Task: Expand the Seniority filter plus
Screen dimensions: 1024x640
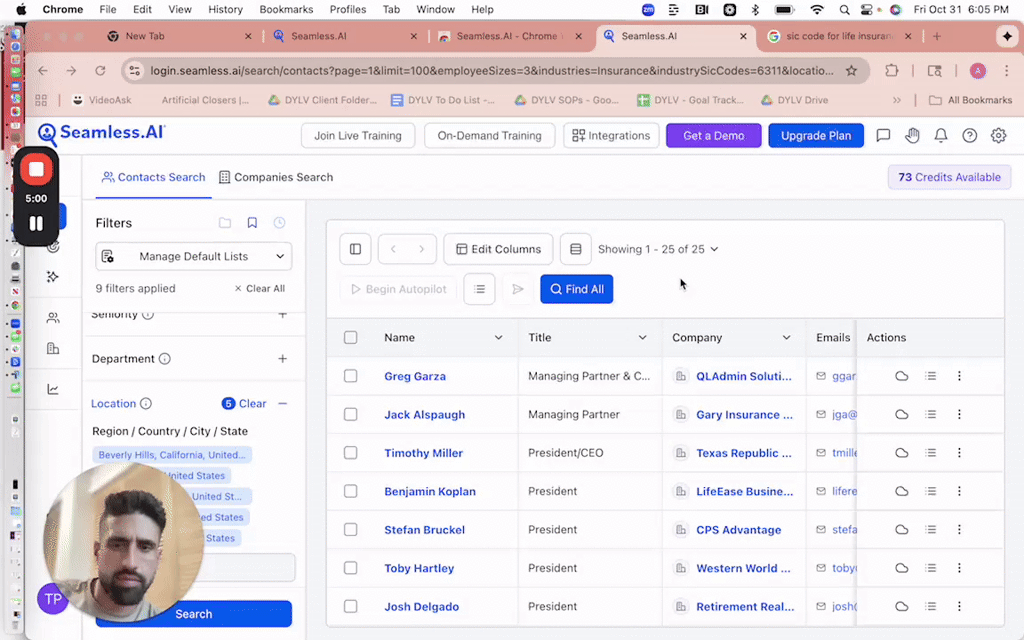Action: 282,315
